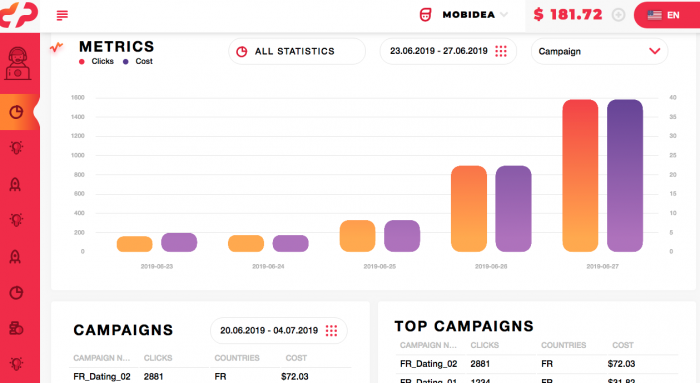Open the orange pie chart statistics icon
Screen dimensions: 700x383
point(17,112)
